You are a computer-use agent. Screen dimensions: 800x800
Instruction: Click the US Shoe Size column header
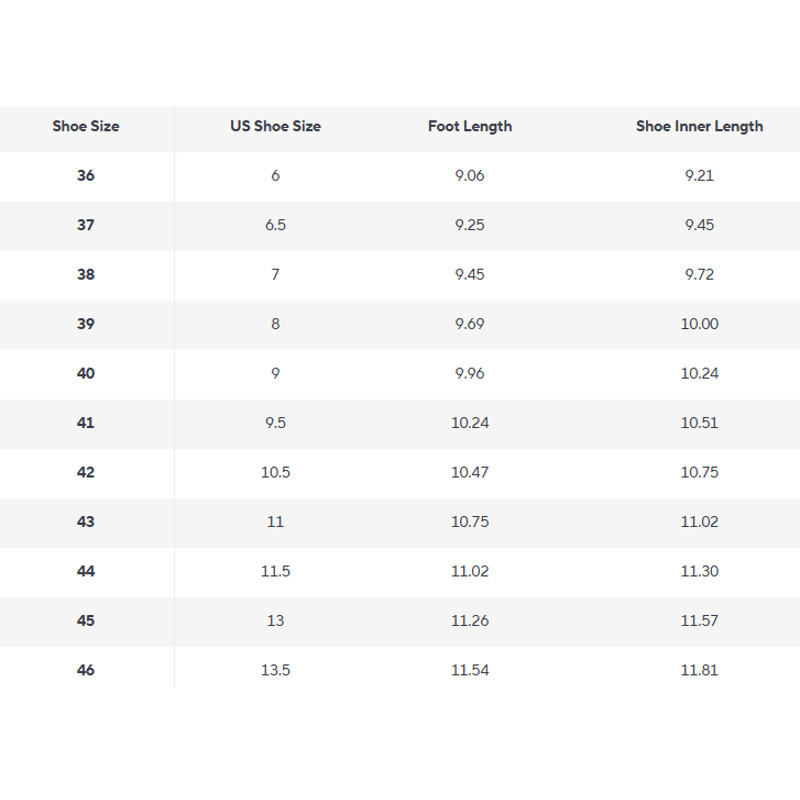pyautogui.click(x=275, y=126)
